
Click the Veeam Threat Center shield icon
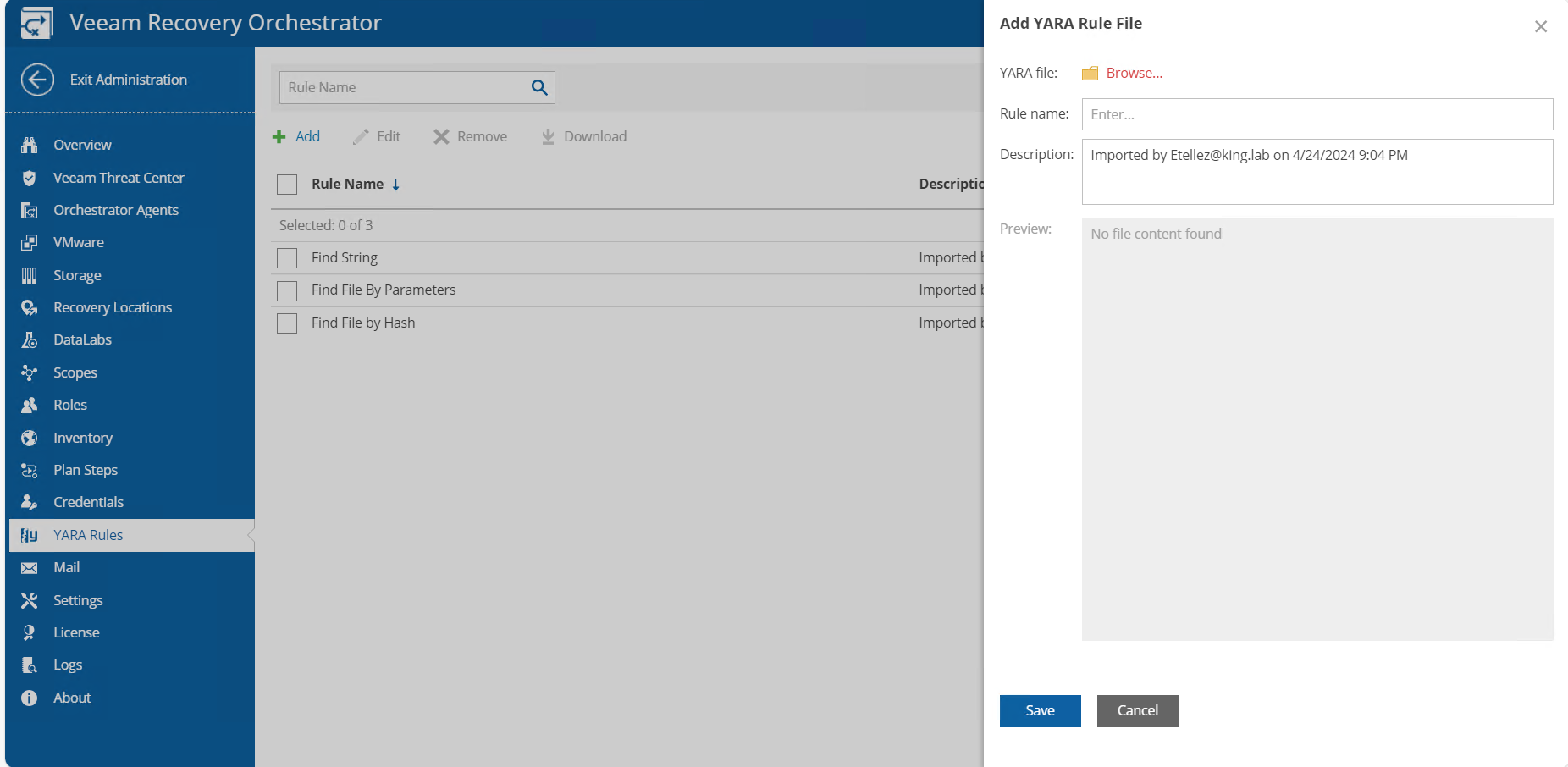point(30,178)
